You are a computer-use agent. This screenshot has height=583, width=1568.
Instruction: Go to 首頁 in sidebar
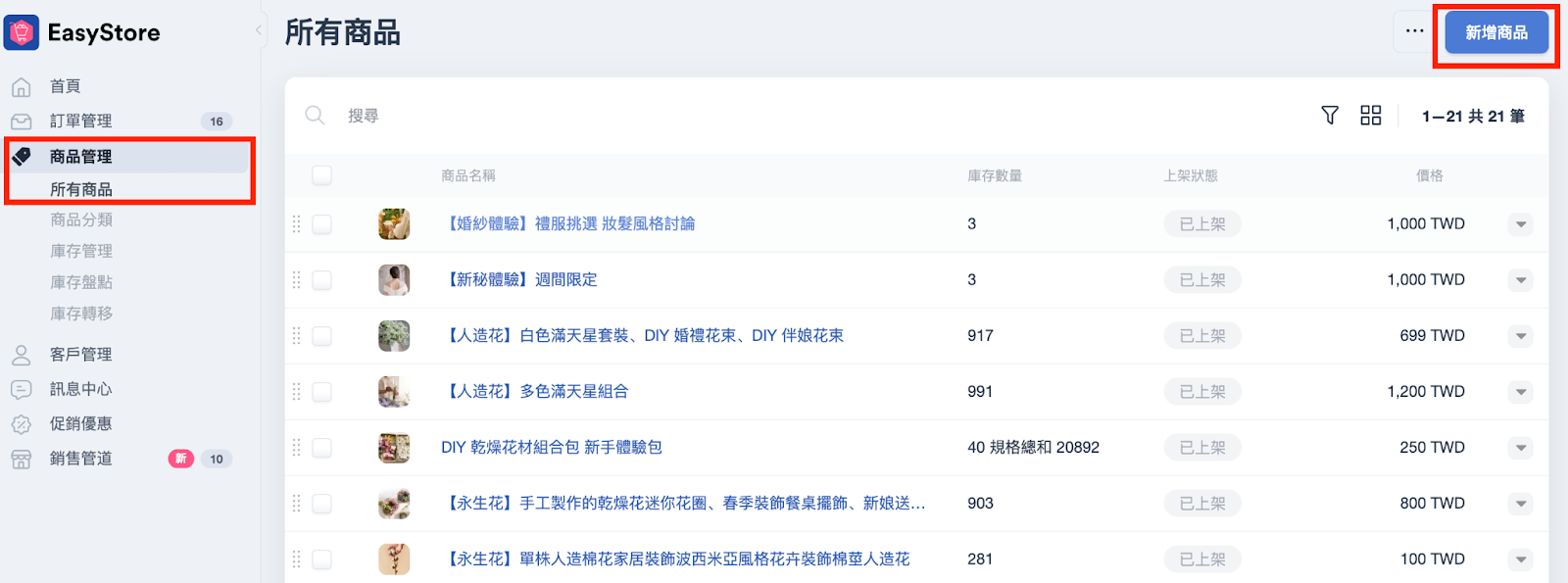[66, 86]
